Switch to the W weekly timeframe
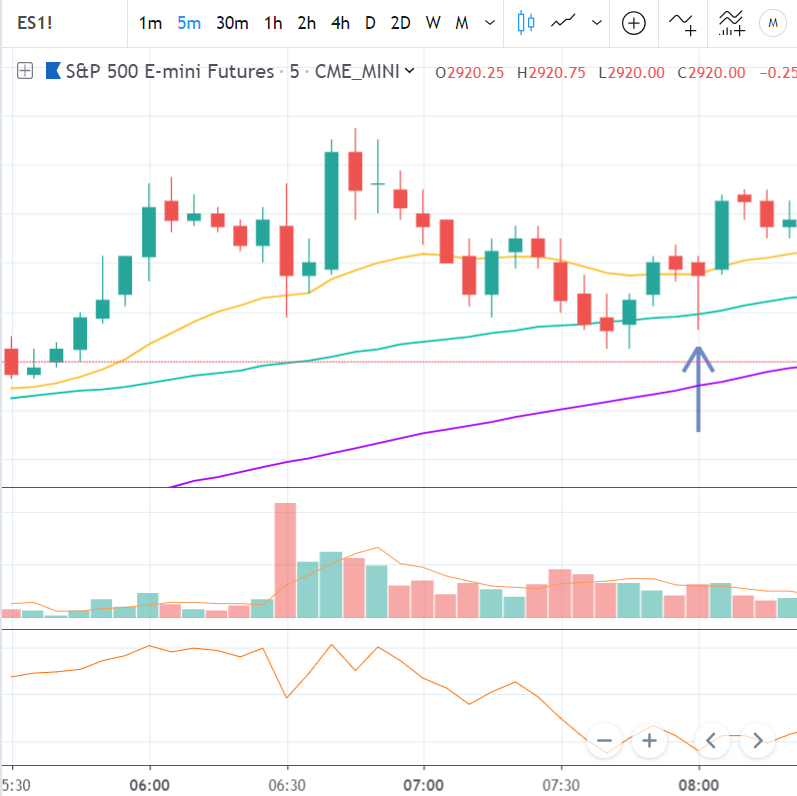 point(433,23)
